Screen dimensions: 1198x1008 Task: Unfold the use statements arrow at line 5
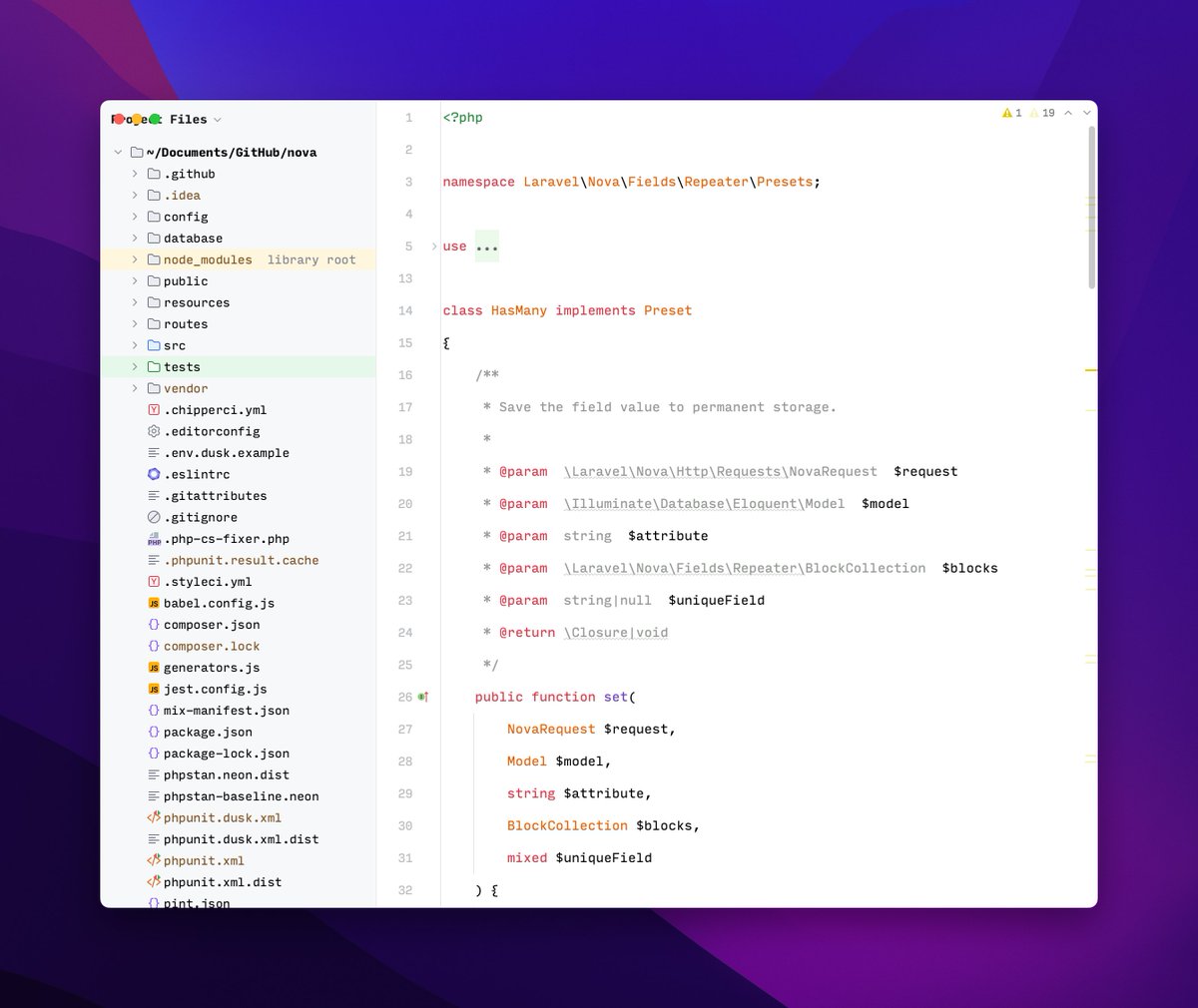point(434,246)
